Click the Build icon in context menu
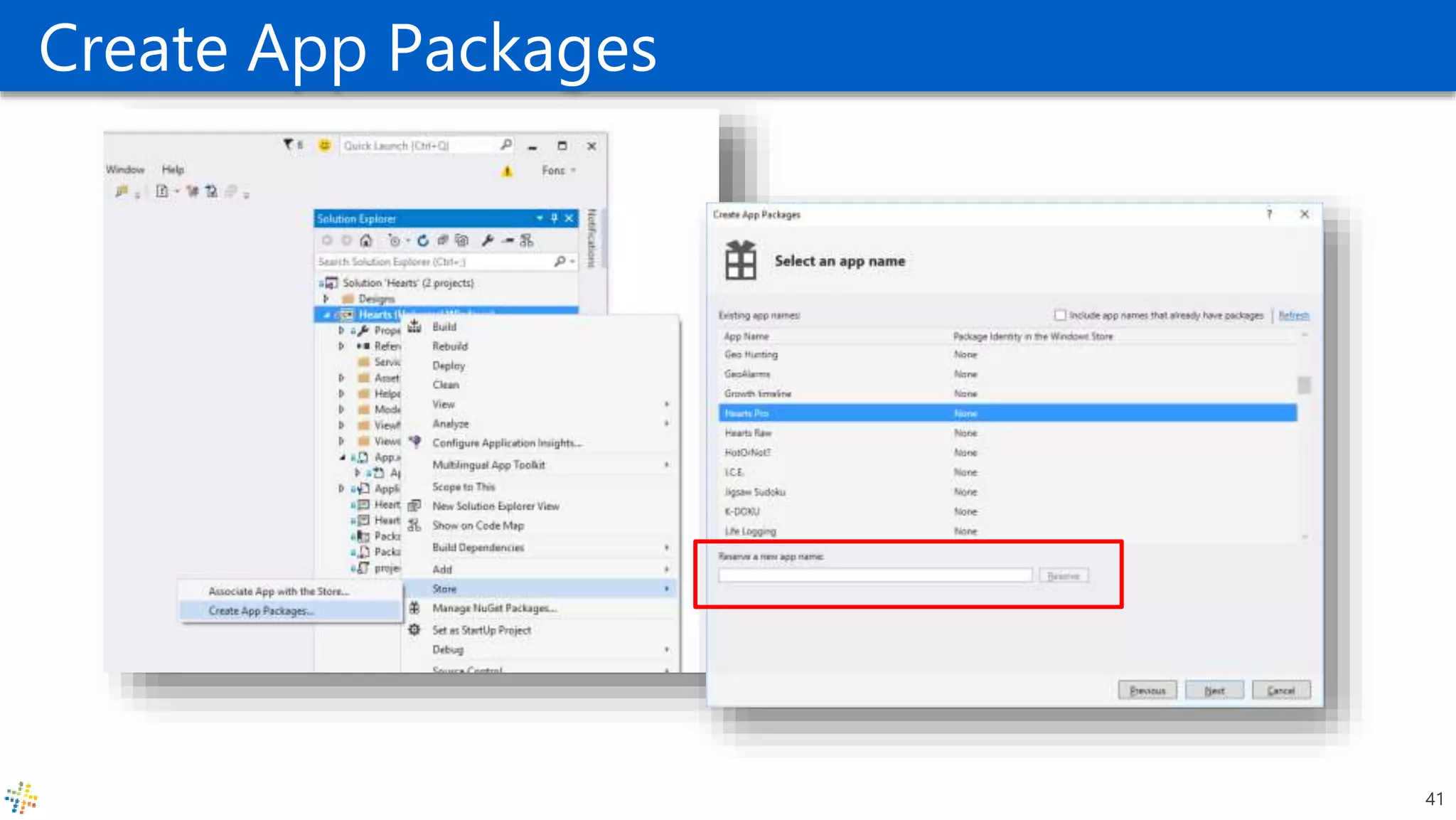Image resolution: width=1456 pixels, height=820 pixels. 414,326
